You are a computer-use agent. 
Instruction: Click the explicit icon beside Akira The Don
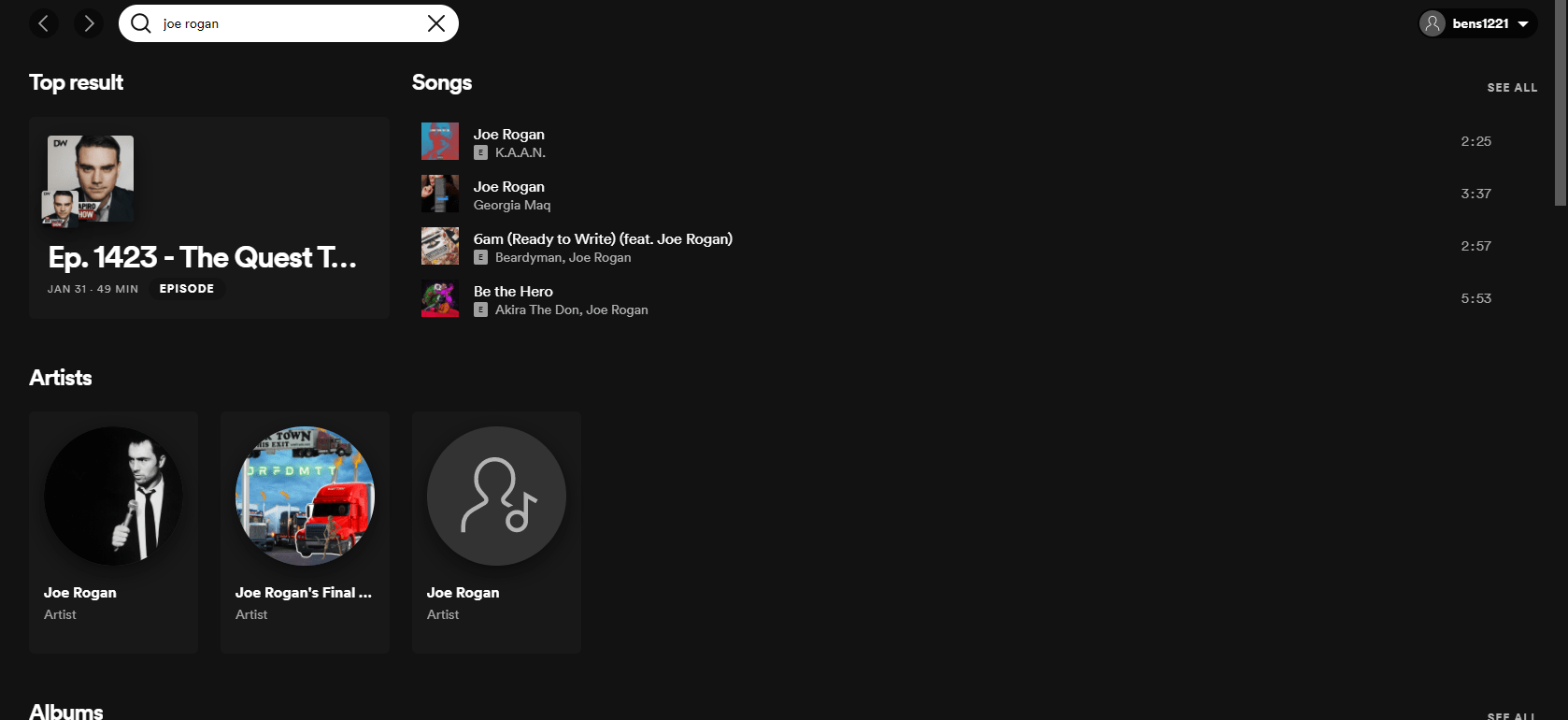click(480, 310)
